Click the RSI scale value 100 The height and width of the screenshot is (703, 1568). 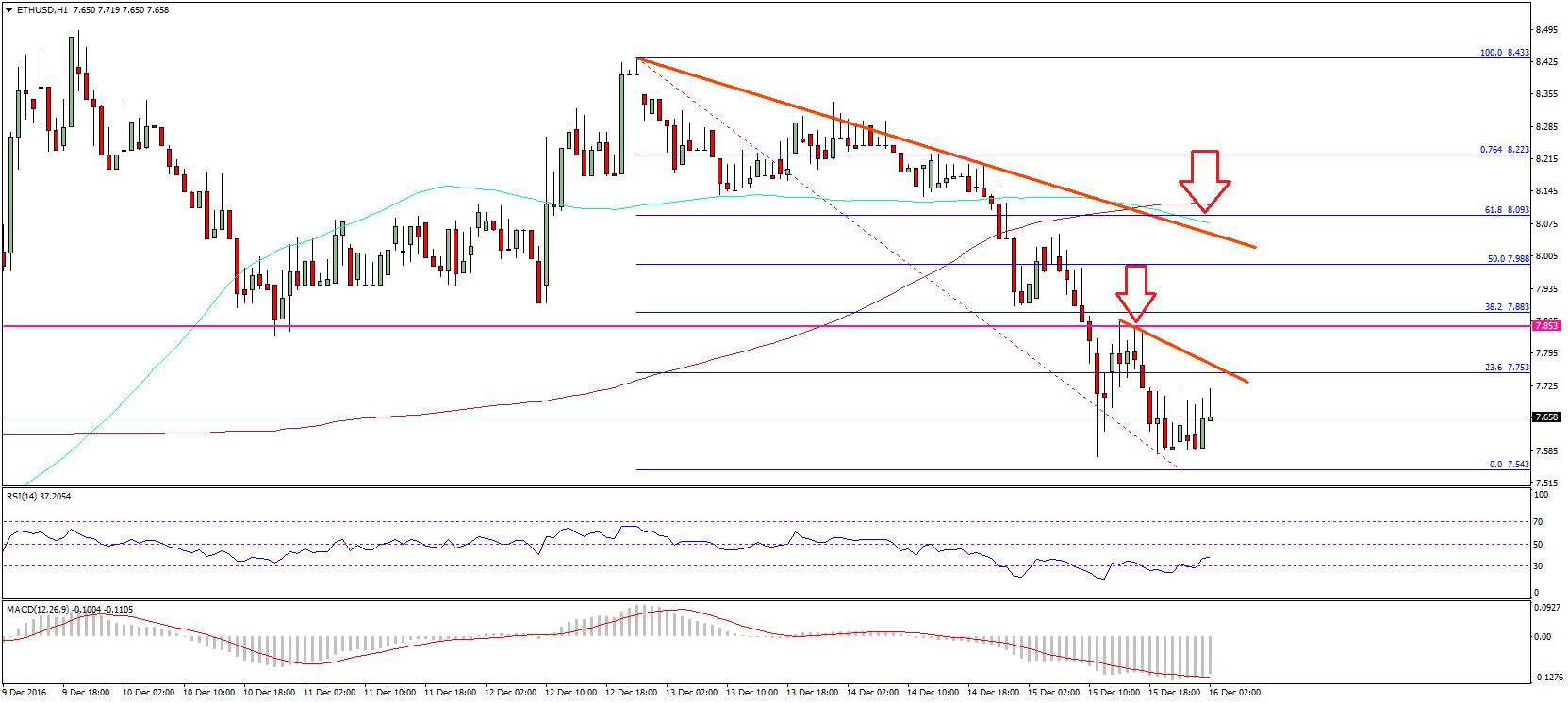[x=1542, y=495]
